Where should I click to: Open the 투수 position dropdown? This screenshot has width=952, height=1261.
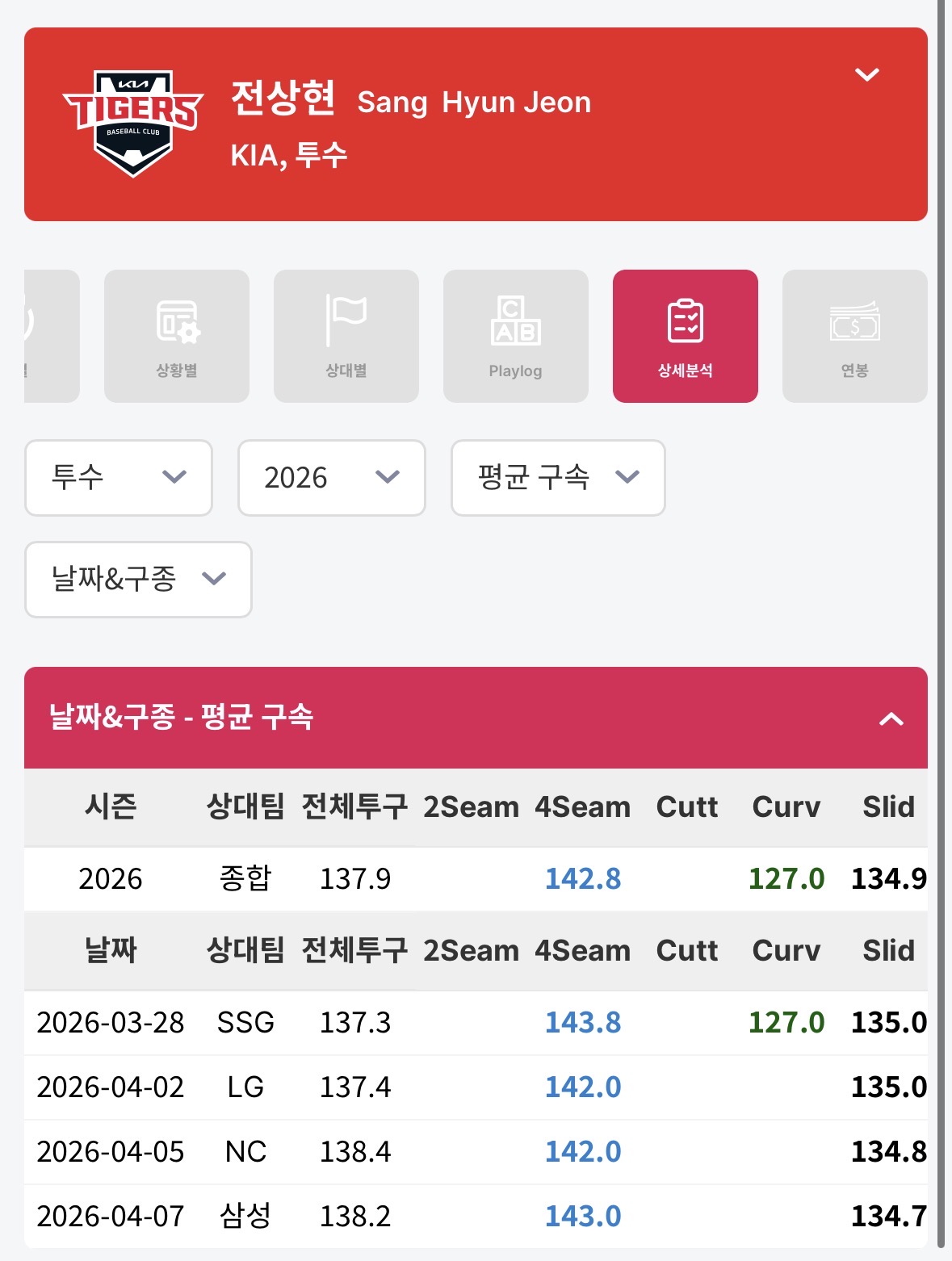click(x=119, y=477)
